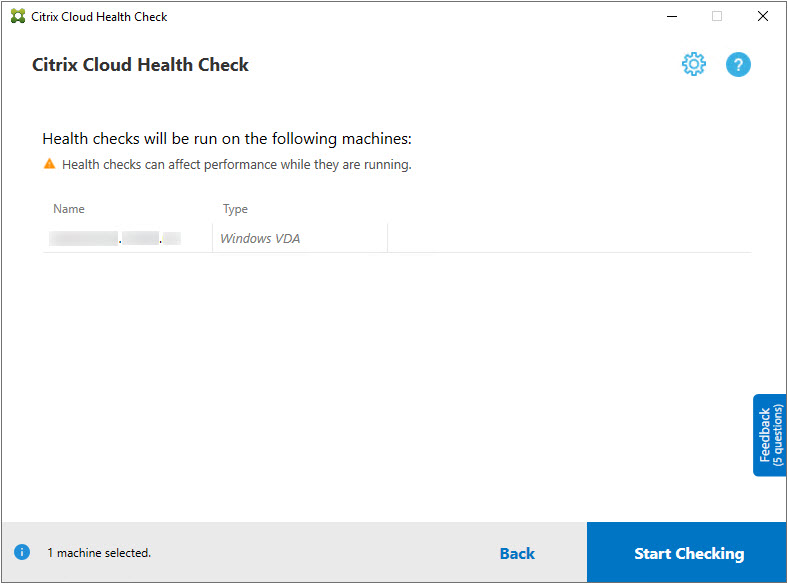This screenshot has height=584, width=788.
Task: Click the blue help question mark icon
Action: point(738,65)
